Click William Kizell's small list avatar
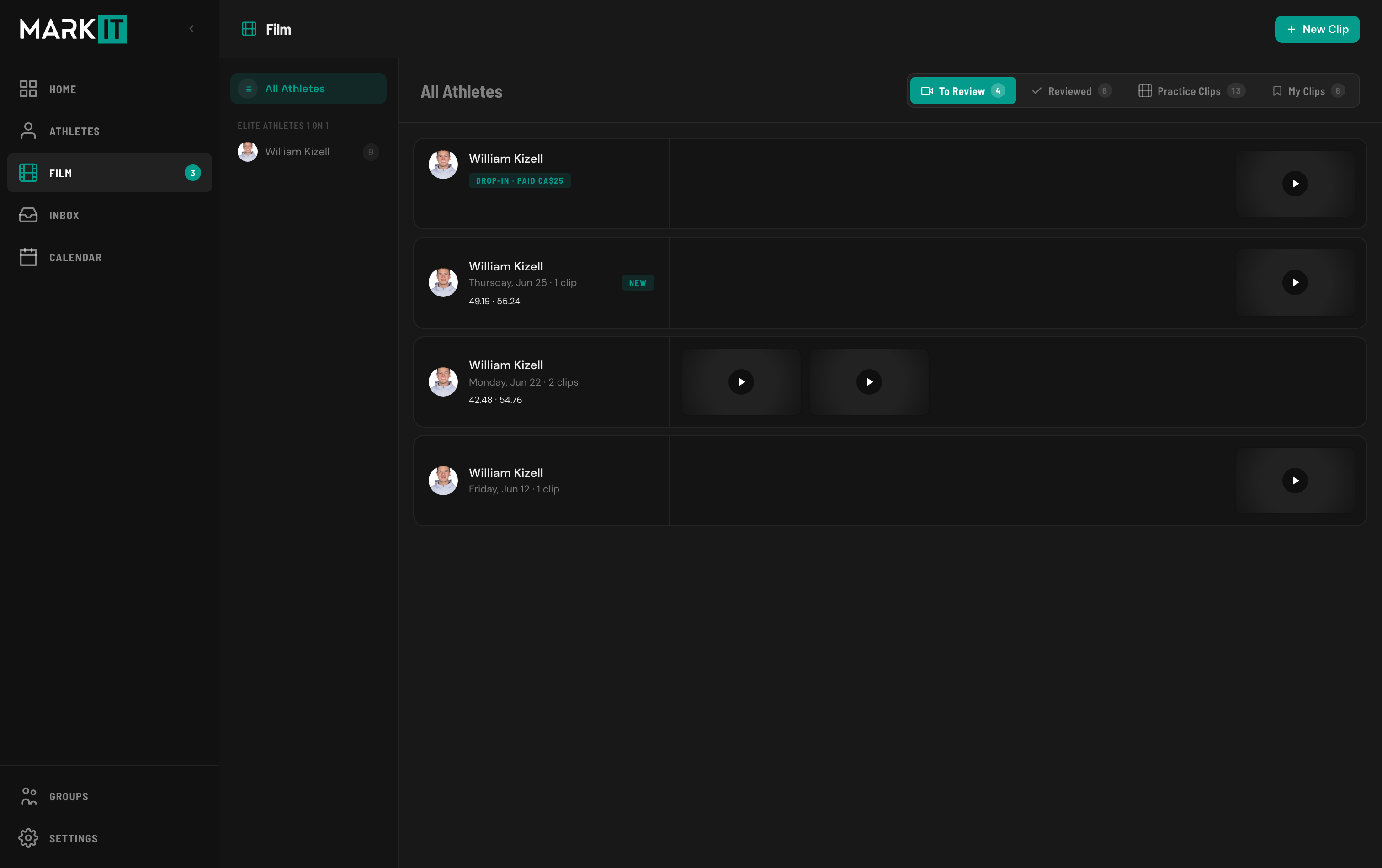The width and height of the screenshot is (1382, 868). tap(248, 152)
